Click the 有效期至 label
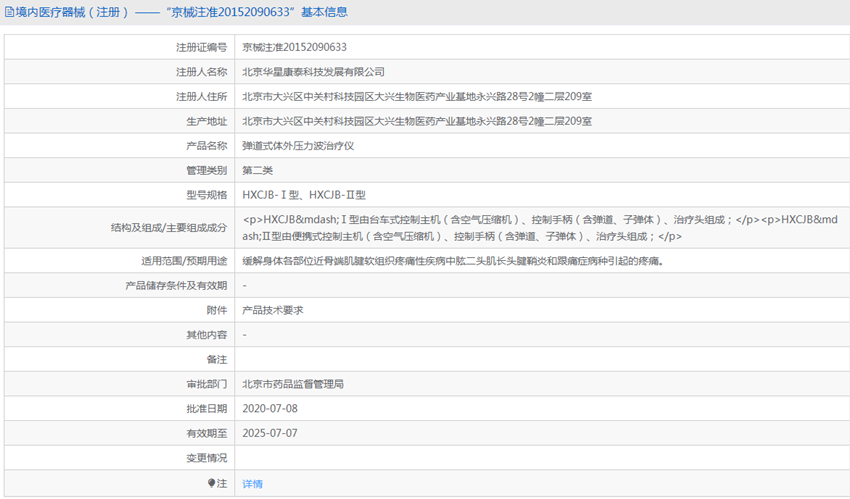 pyautogui.click(x=207, y=433)
